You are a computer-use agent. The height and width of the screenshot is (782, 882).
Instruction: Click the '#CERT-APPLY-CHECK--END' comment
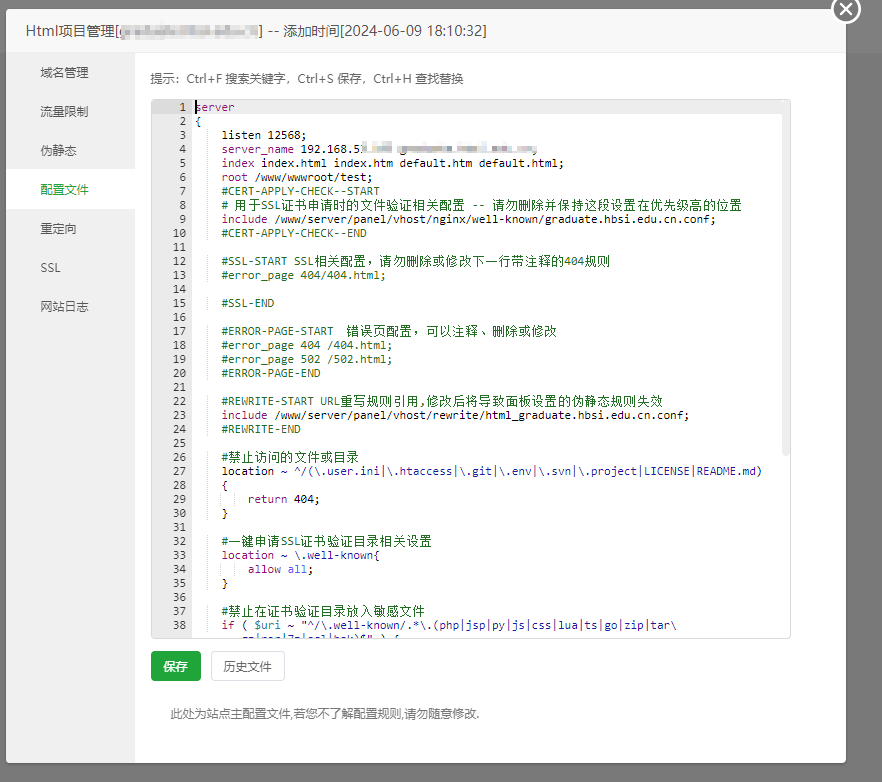coord(294,233)
